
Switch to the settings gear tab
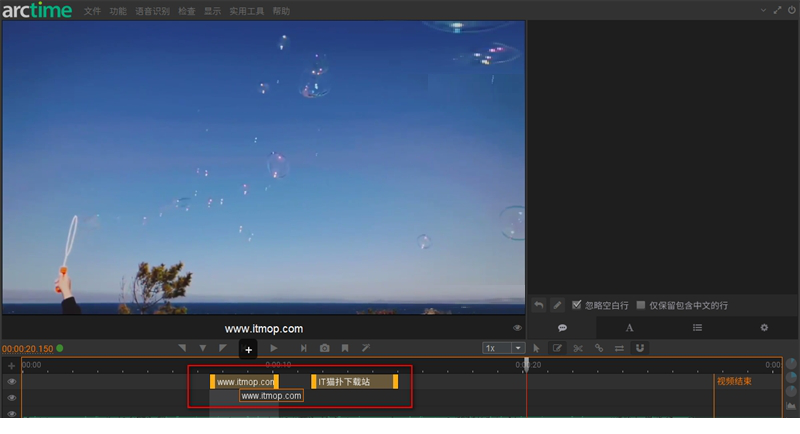tap(765, 327)
